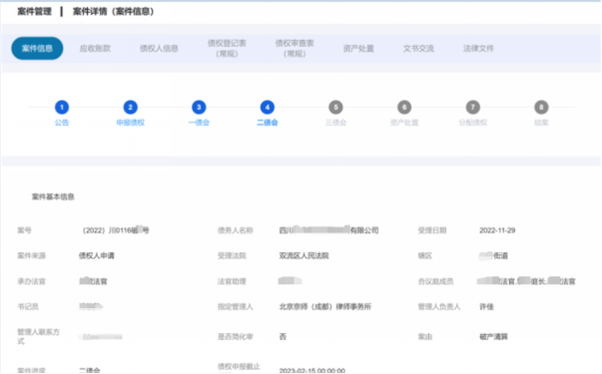Viewport: 602px width, 374px height.
Task: Click the 案件基本信息 section heading
Action: 53,197
